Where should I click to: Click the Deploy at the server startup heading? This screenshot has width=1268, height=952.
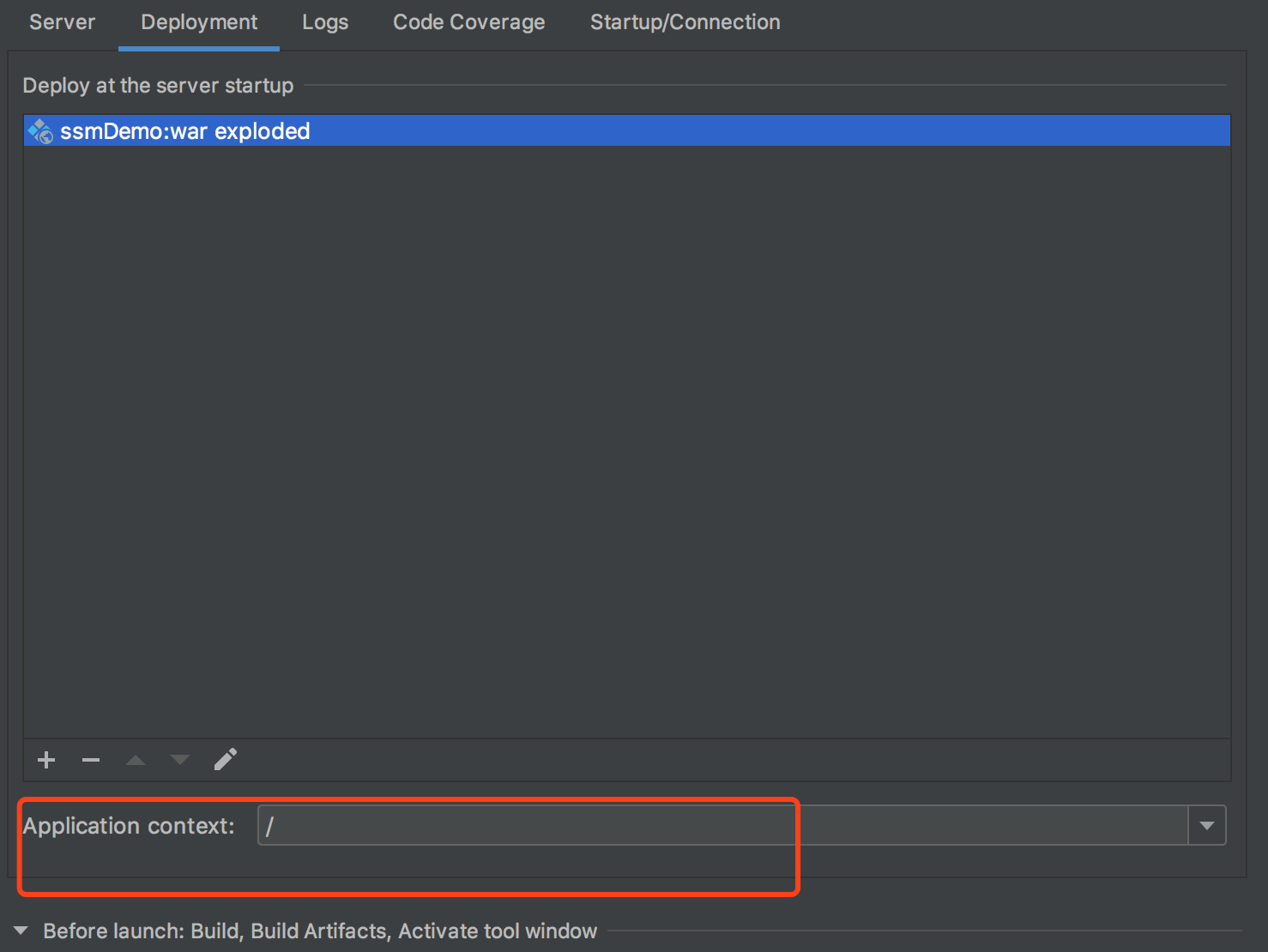pyautogui.click(x=158, y=86)
